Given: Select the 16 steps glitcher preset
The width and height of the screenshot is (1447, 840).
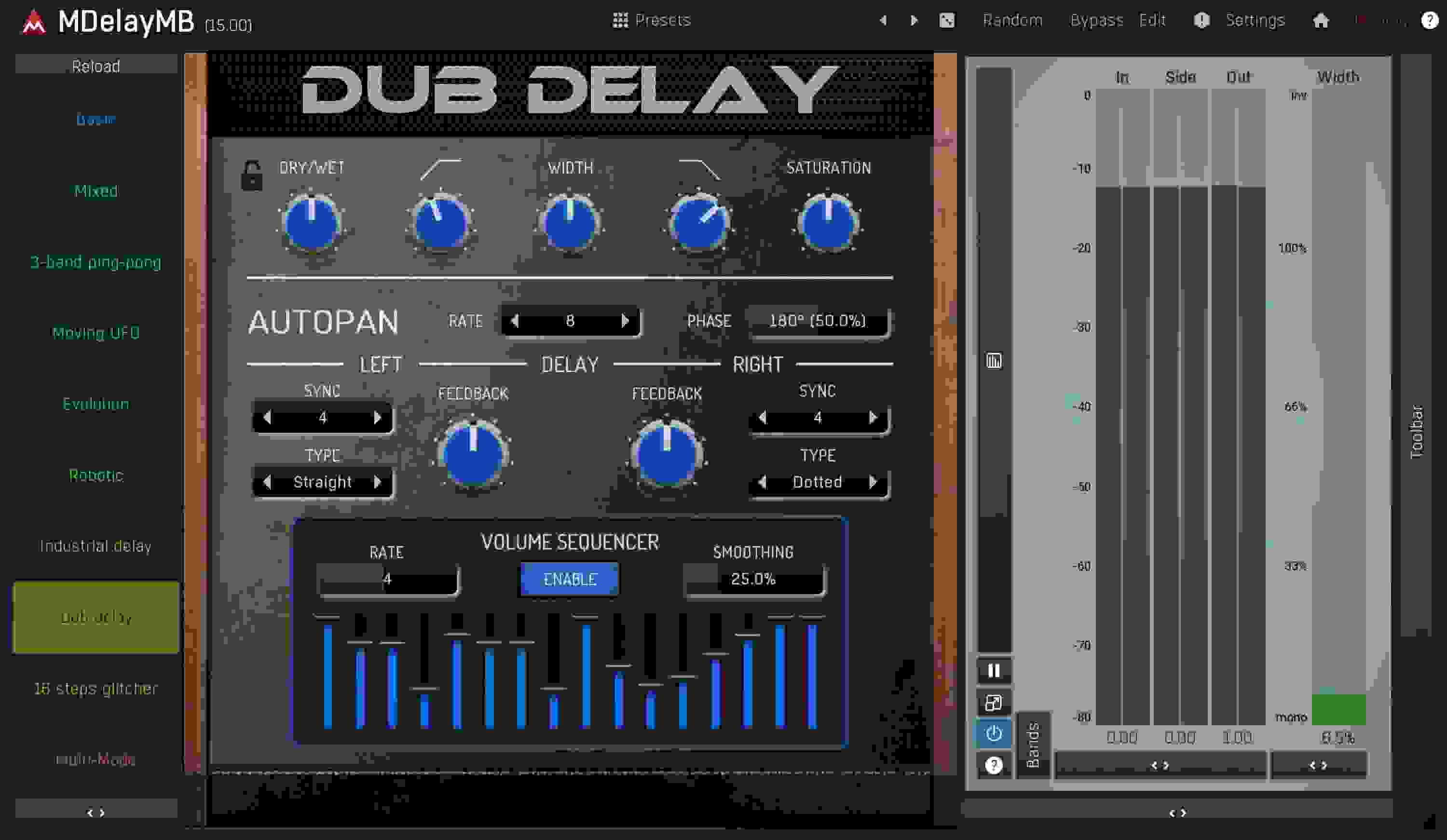Looking at the screenshot, I should click(x=96, y=689).
